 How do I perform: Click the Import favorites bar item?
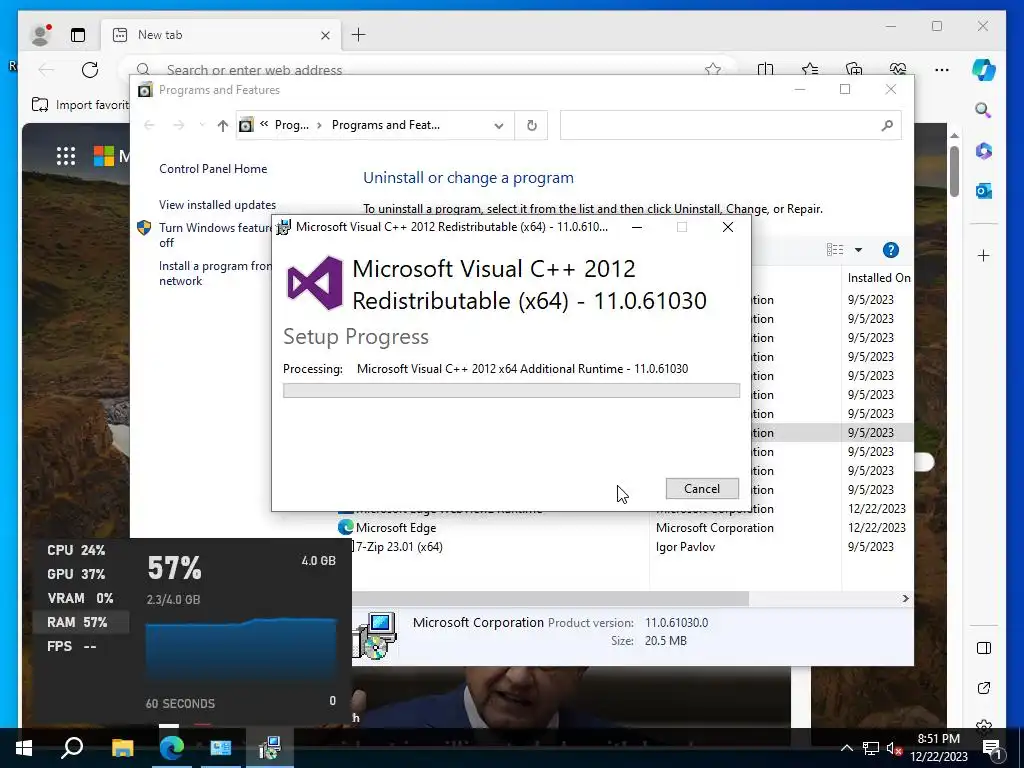point(80,104)
